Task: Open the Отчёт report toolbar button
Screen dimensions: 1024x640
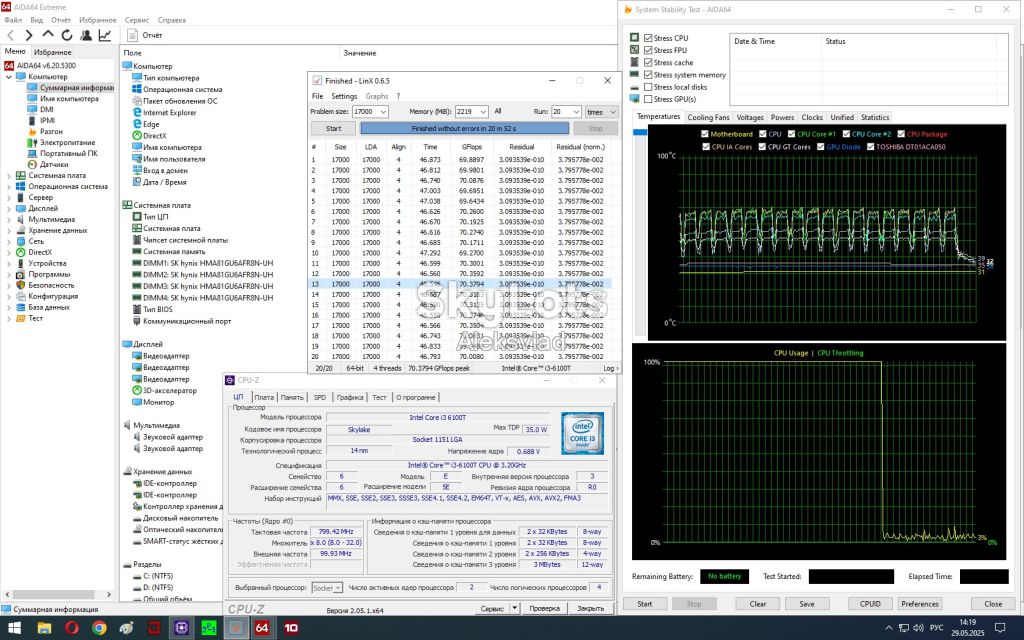Action: click(x=145, y=35)
